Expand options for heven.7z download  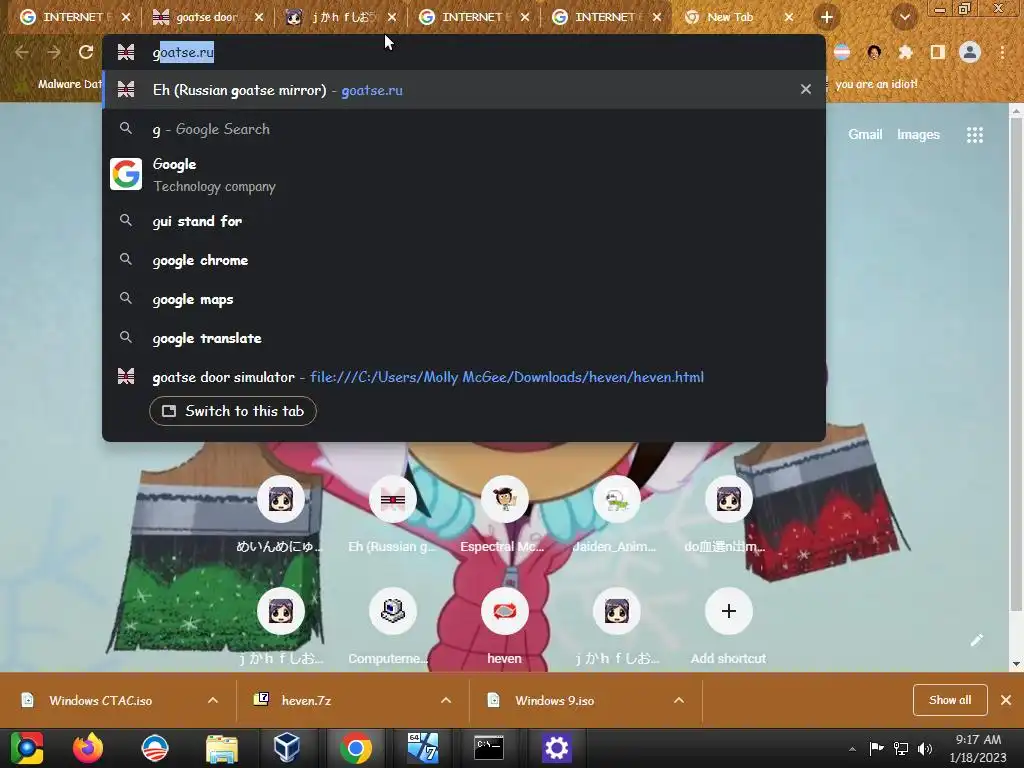(x=446, y=700)
